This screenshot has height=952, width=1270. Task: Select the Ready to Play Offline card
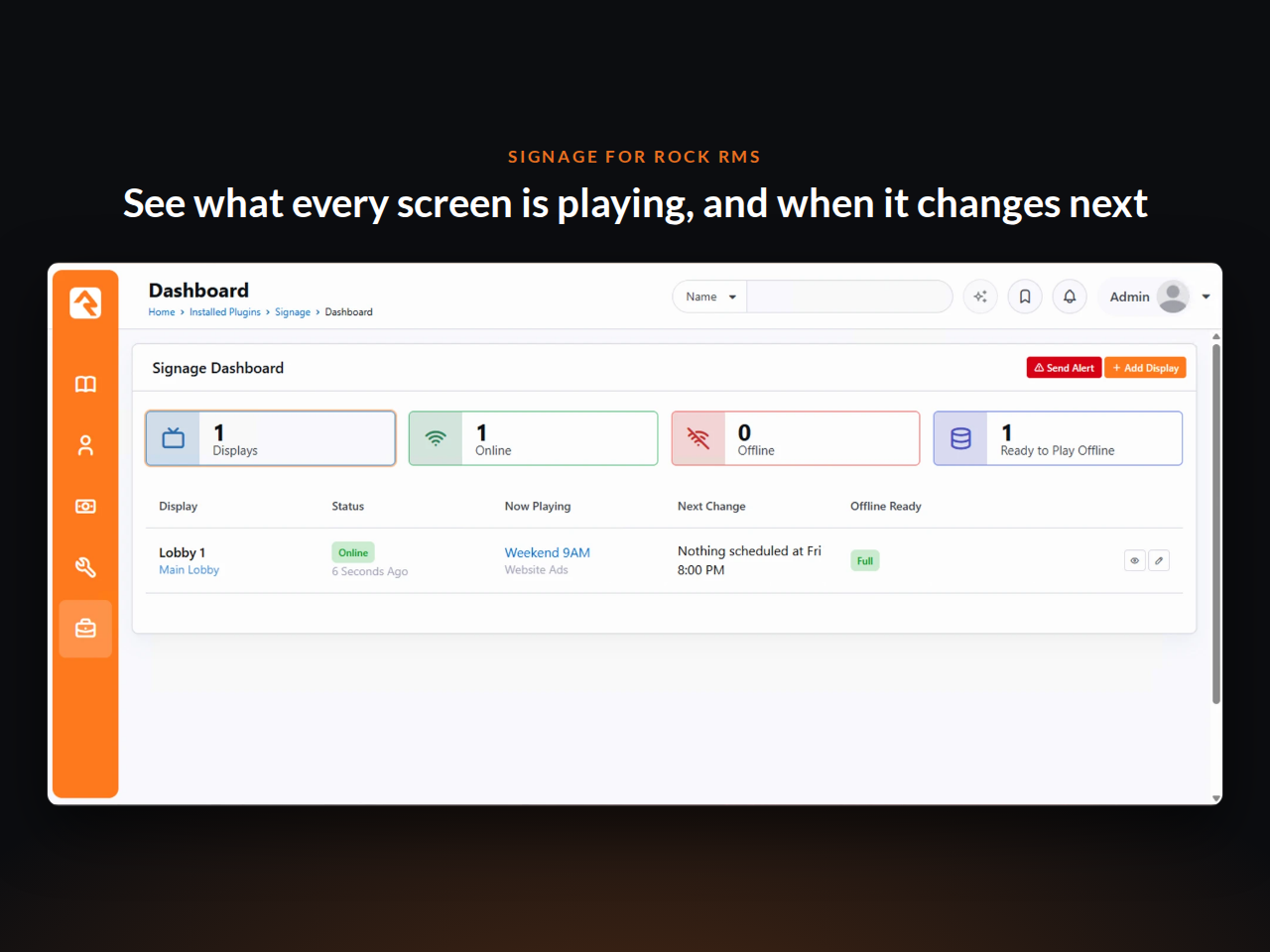click(x=1058, y=438)
